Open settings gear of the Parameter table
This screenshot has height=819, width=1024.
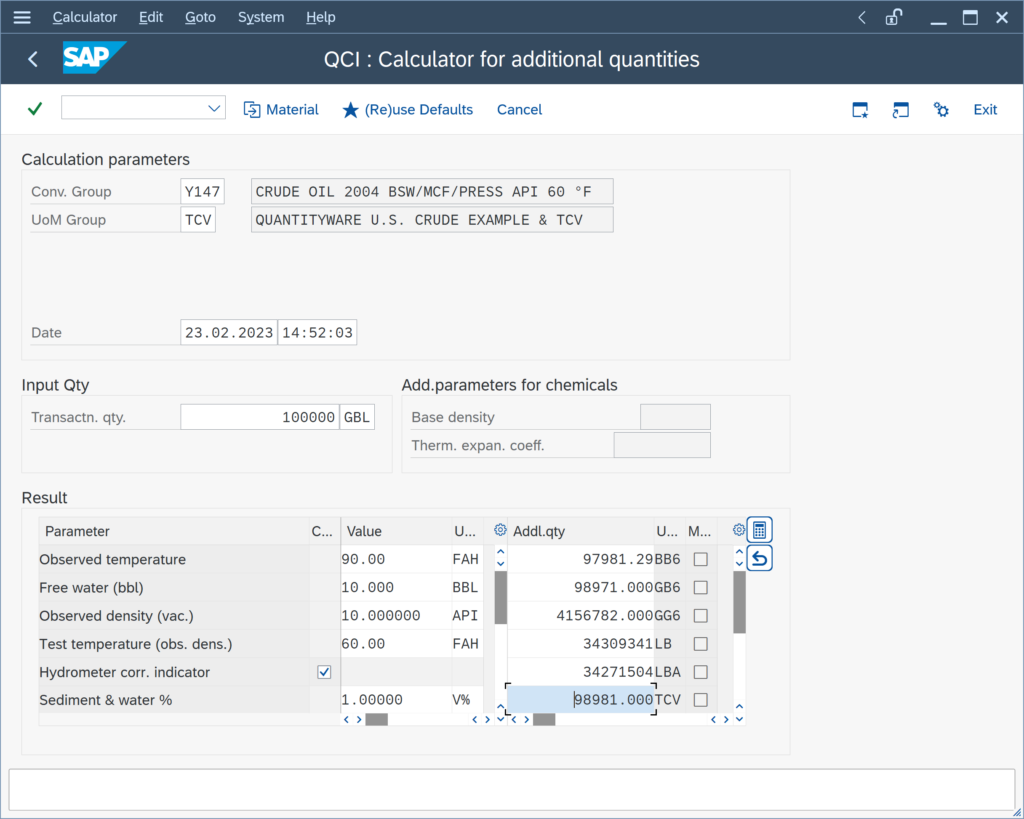click(500, 530)
